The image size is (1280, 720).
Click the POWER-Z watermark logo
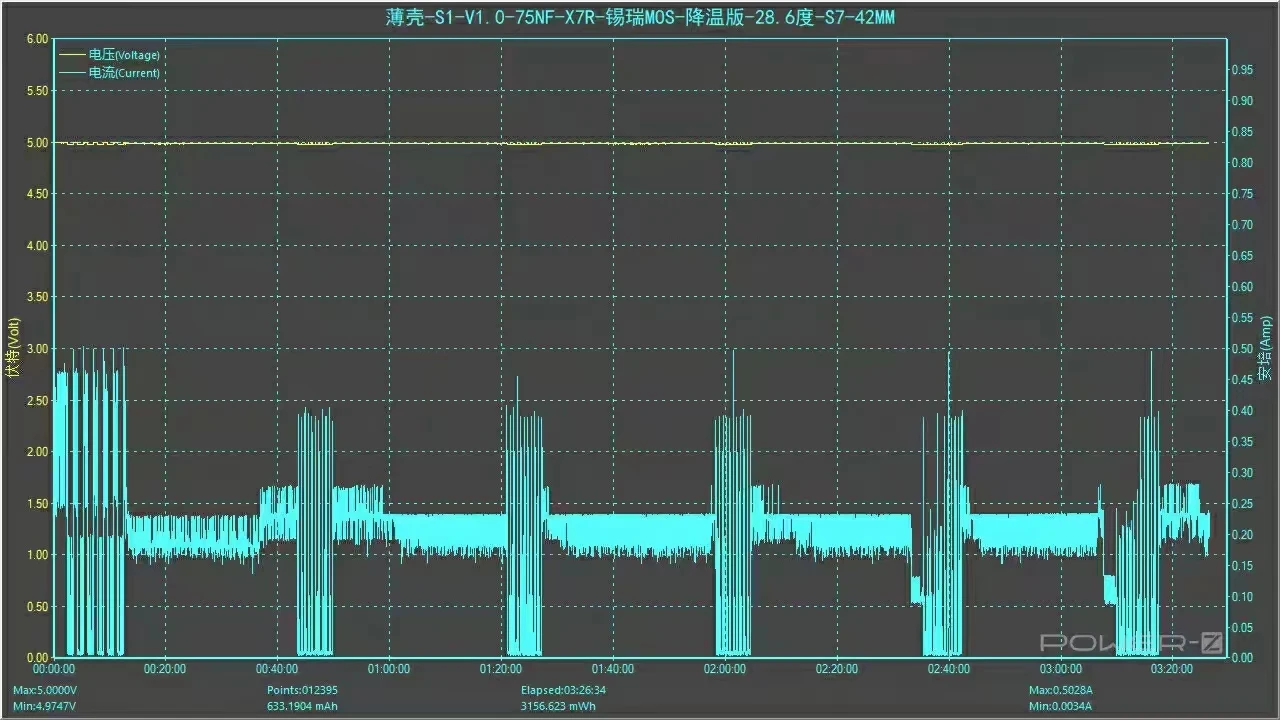(1131, 643)
